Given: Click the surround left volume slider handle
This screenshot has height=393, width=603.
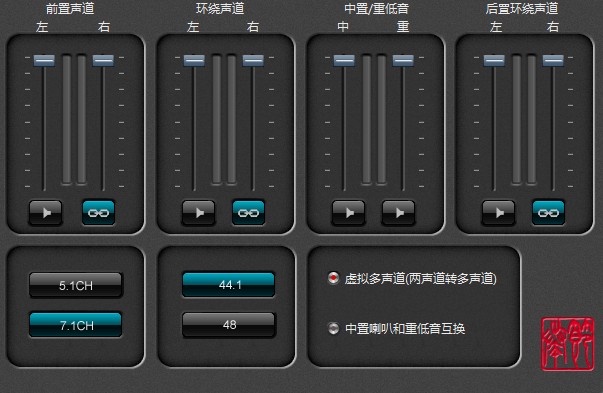Looking at the screenshot, I should 194,60.
